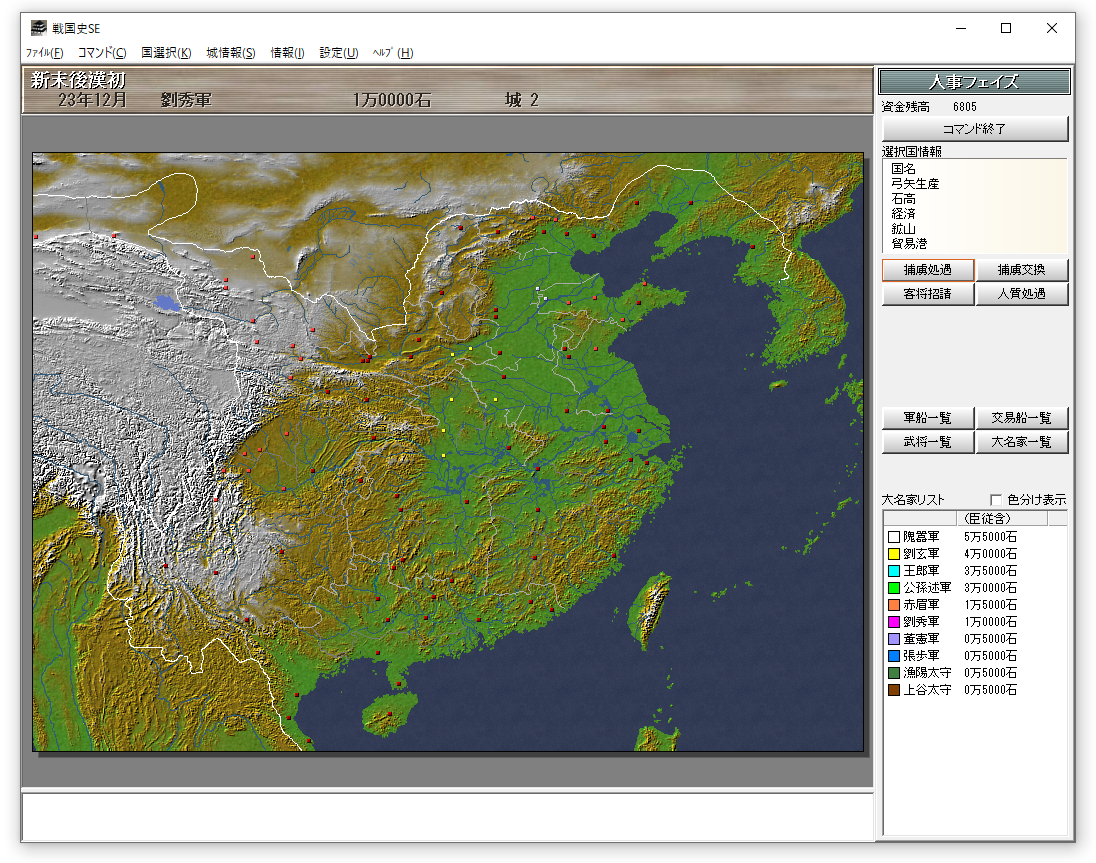Viewport: 1096px width, 863px height.
Task: Expand the 設定(U) menu
Action: pos(339,53)
